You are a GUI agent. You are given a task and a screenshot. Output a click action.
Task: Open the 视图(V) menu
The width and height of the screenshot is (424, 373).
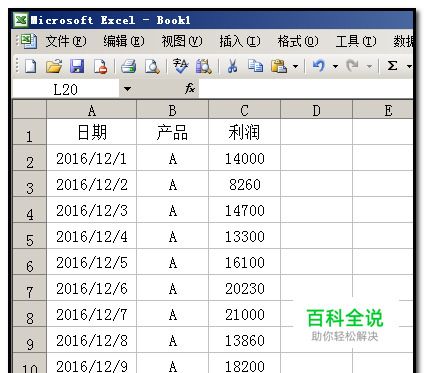tap(182, 41)
